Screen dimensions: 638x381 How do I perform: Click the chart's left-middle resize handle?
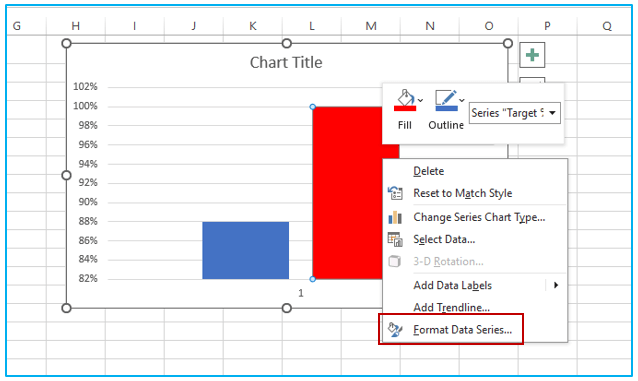point(66,175)
